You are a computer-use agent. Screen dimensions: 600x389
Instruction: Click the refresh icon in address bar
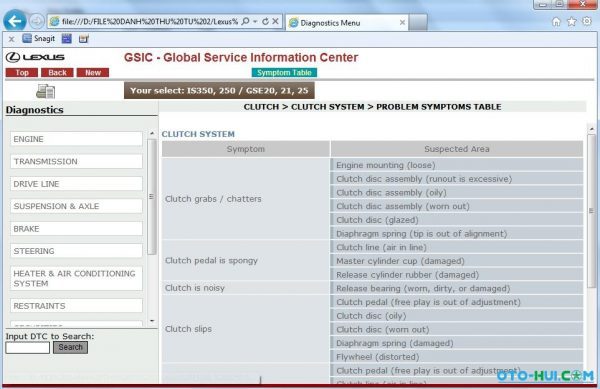[x=265, y=22]
